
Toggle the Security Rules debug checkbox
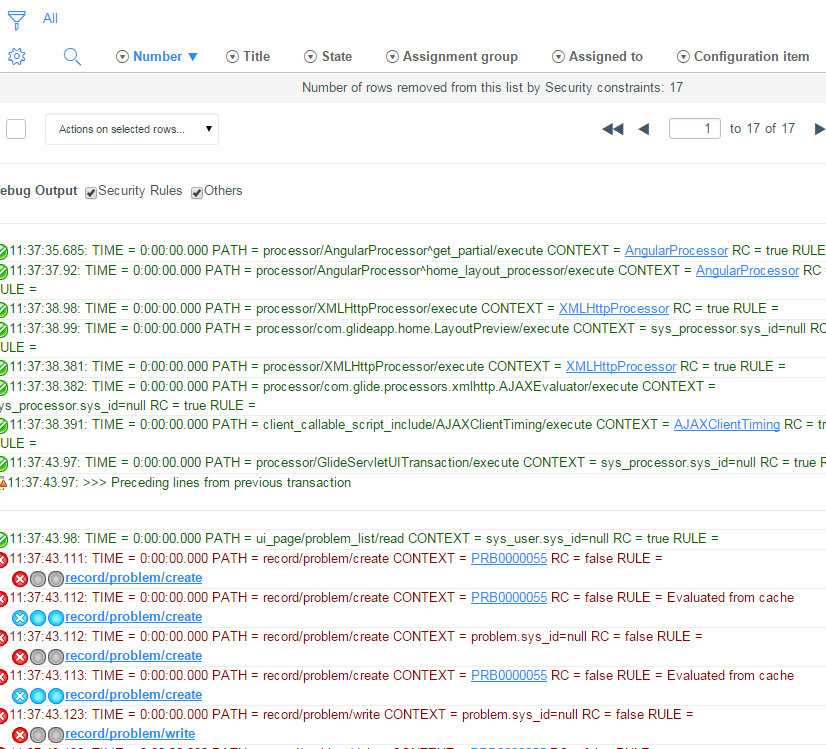[x=91, y=193]
